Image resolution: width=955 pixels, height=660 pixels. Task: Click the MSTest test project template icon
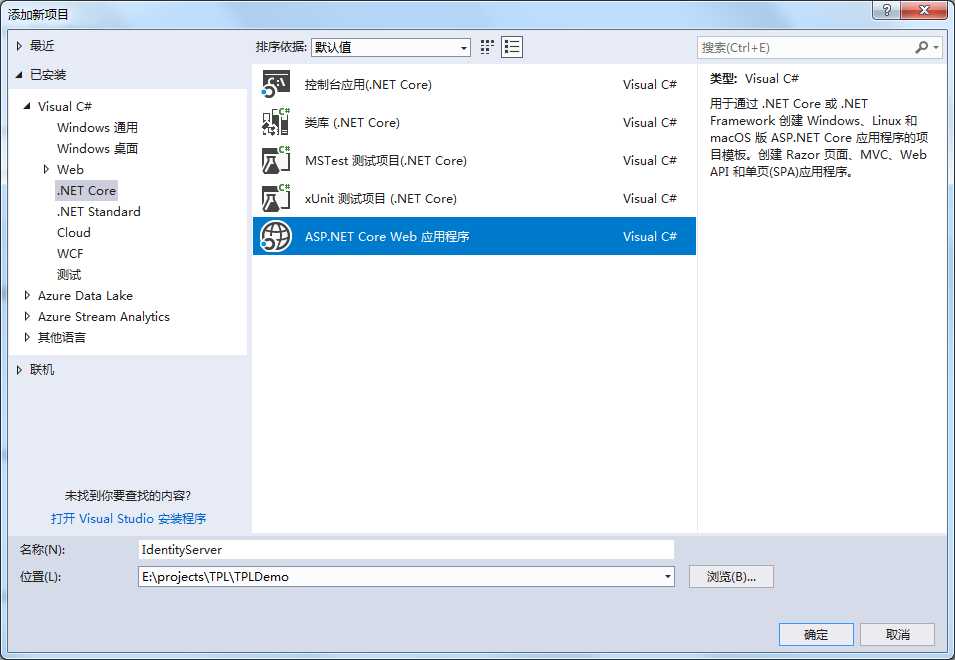pos(276,160)
